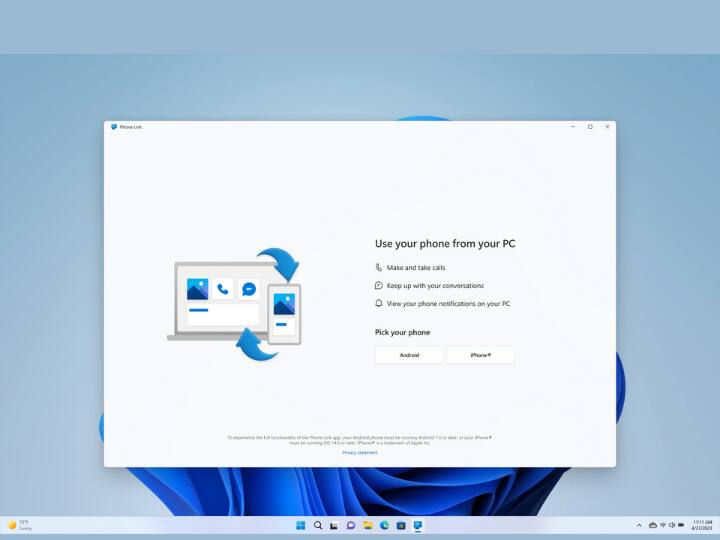The image size is (720, 540).
Task: Choose iPhone as your phone
Action: pos(481,355)
